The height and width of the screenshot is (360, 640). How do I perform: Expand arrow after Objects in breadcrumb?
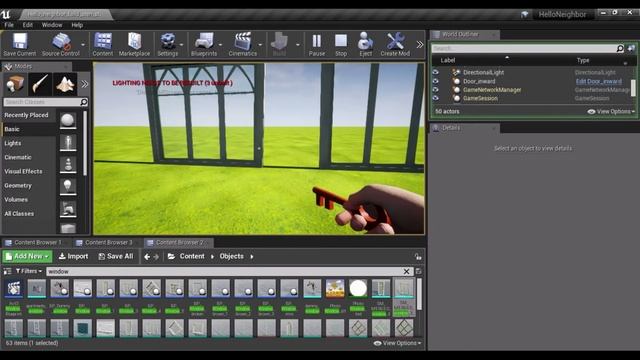(252, 257)
